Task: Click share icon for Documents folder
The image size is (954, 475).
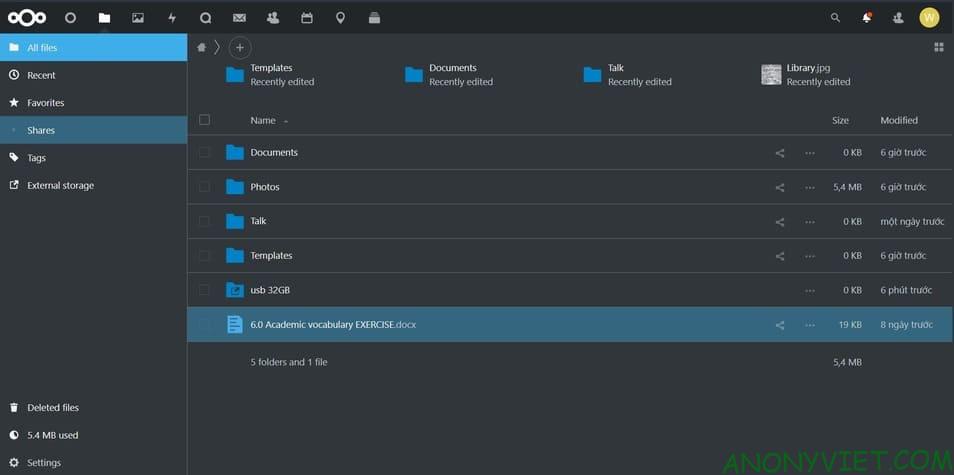Action: point(780,153)
